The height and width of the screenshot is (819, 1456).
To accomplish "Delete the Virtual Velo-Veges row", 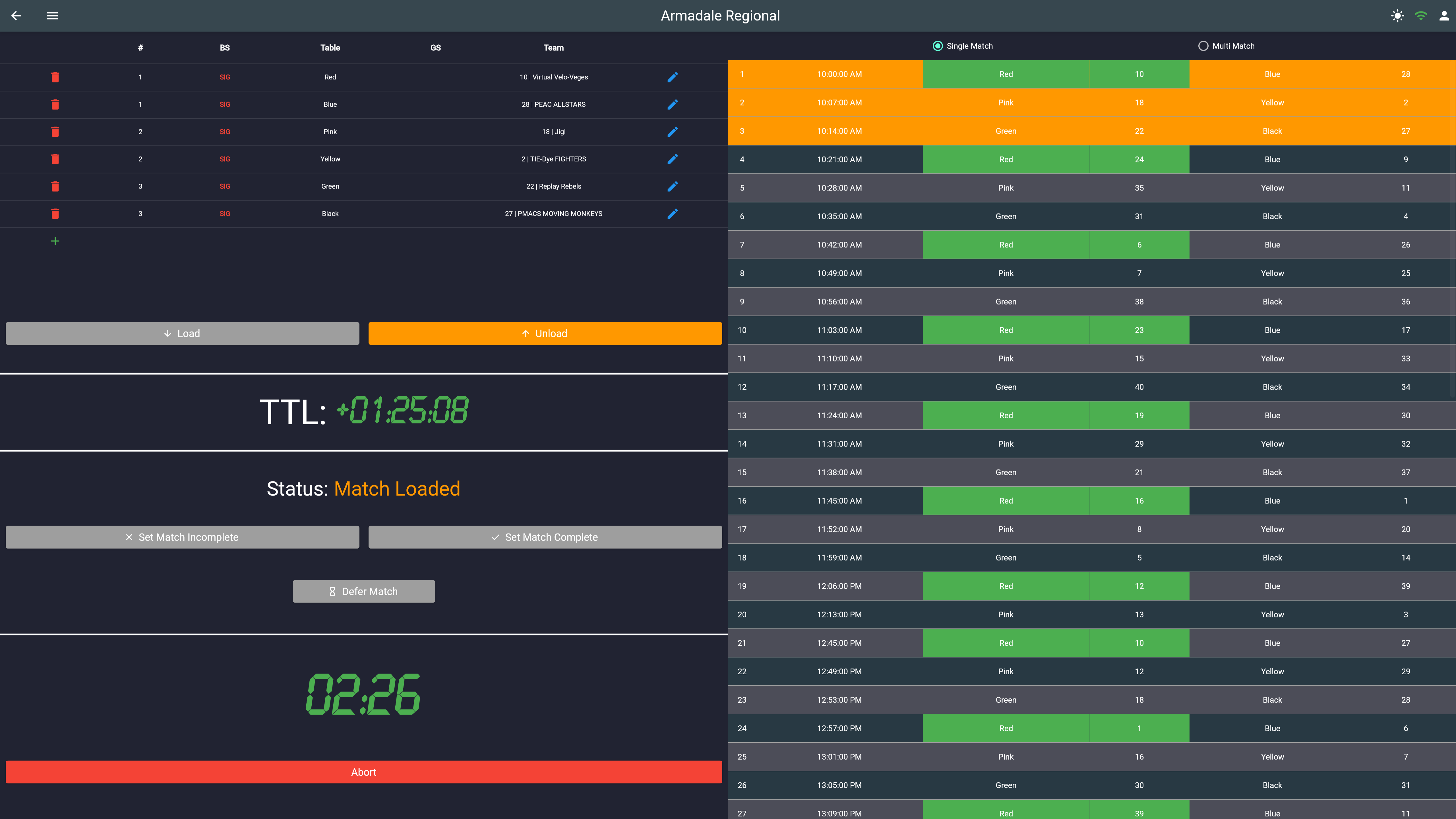I will (55, 77).
